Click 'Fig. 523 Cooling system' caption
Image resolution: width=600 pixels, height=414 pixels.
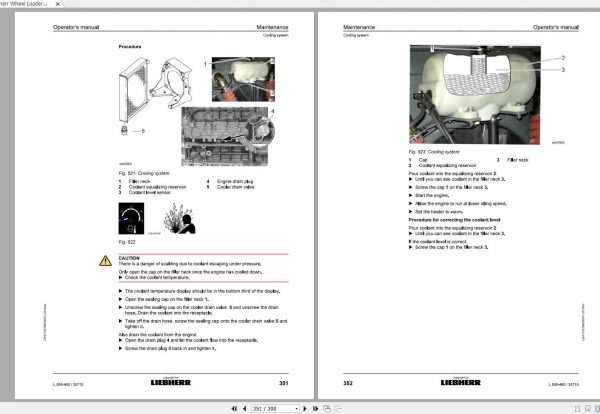point(434,152)
